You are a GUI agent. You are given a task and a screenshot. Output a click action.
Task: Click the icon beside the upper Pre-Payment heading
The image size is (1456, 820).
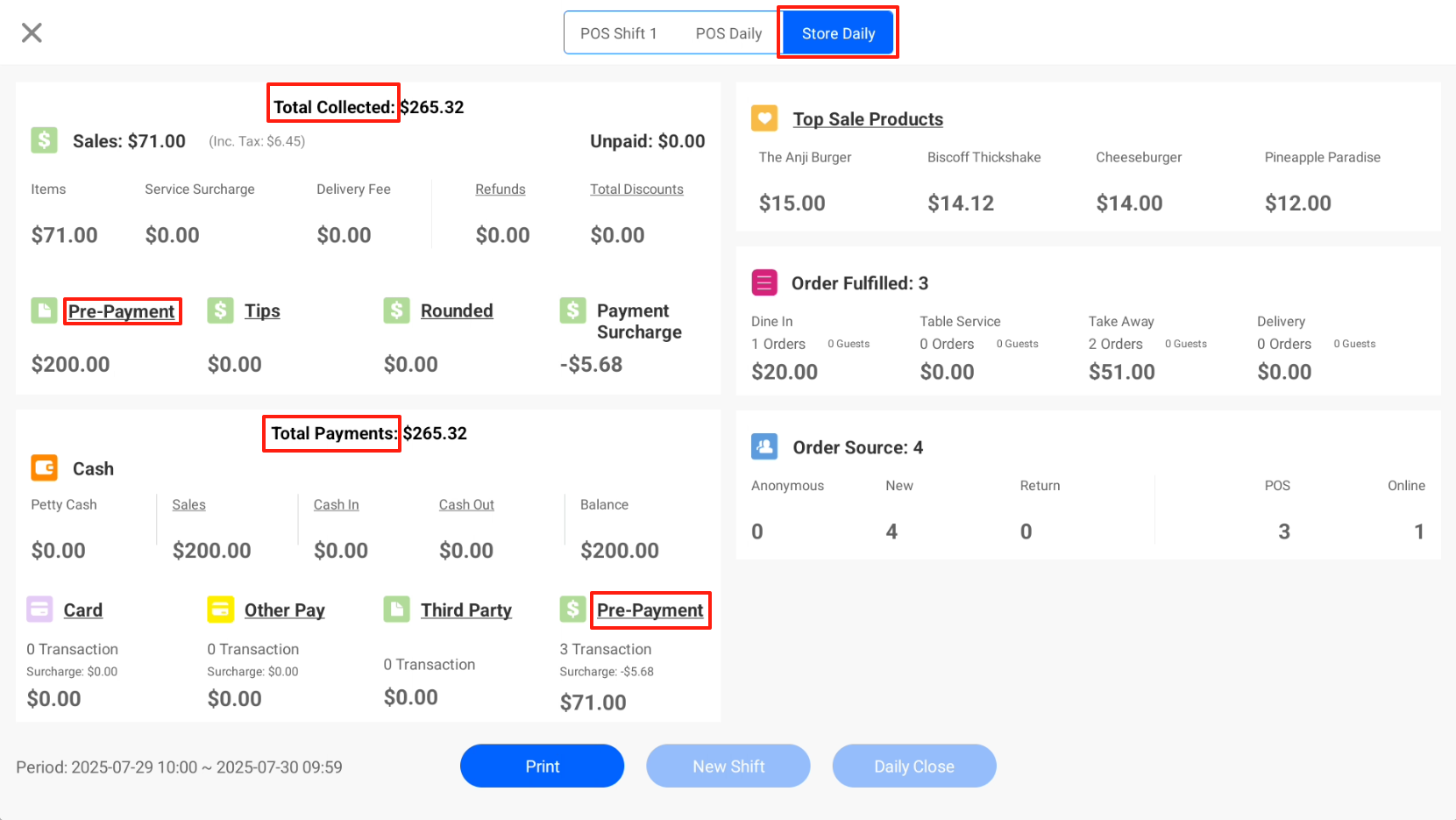(45, 310)
